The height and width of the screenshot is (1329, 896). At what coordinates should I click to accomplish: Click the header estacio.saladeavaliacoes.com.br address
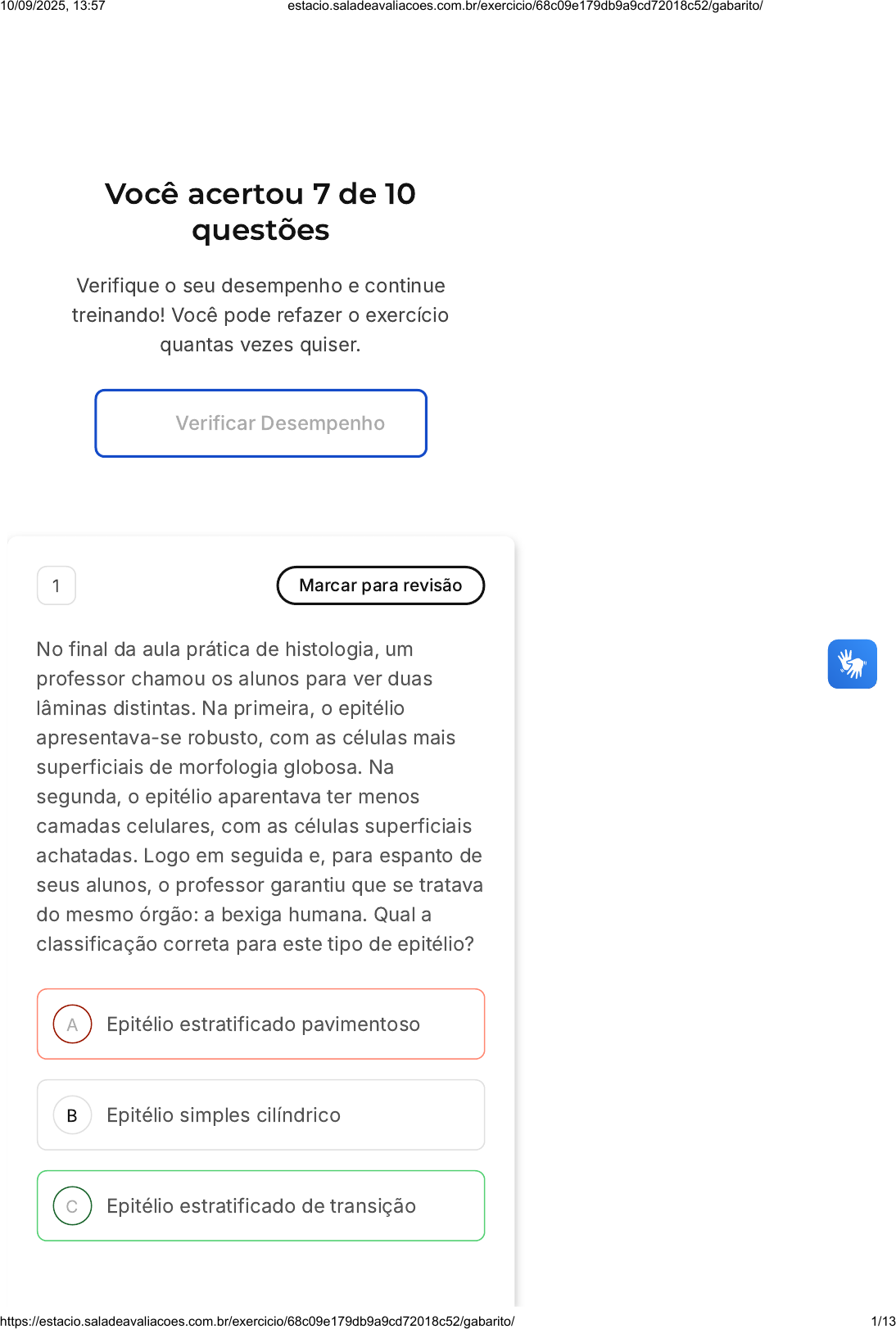[x=525, y=6]
